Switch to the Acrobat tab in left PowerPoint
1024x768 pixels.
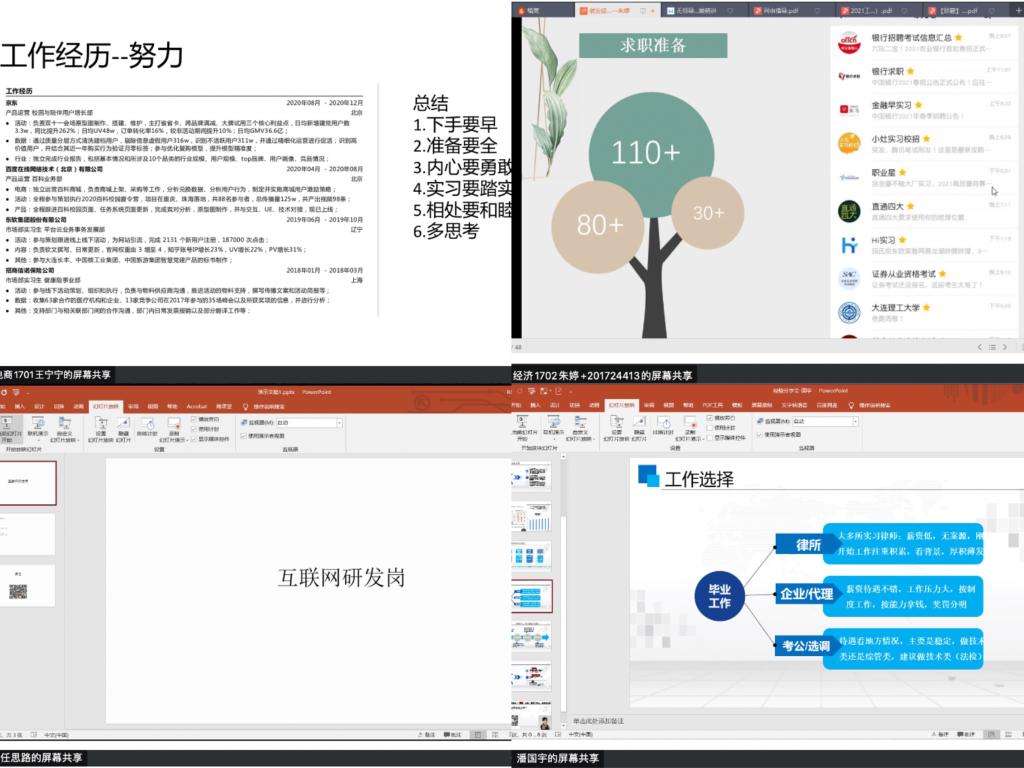click(x=196, y=406)
